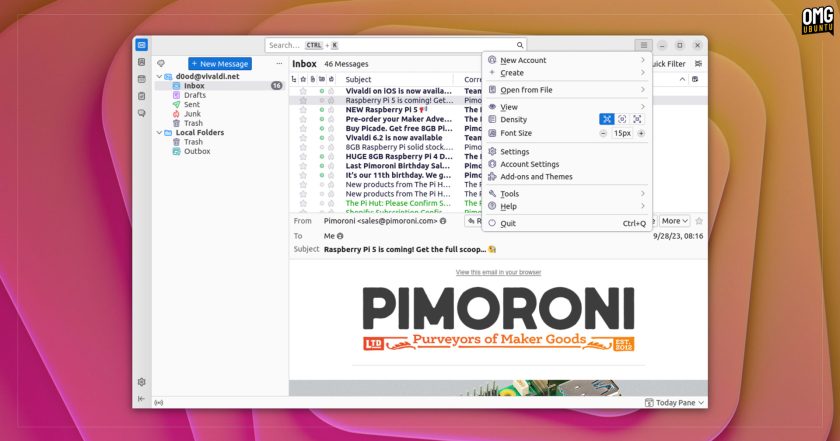Open the hamburger application menu button
Viewport: 840px width, 441px height.
coord(643,45)
